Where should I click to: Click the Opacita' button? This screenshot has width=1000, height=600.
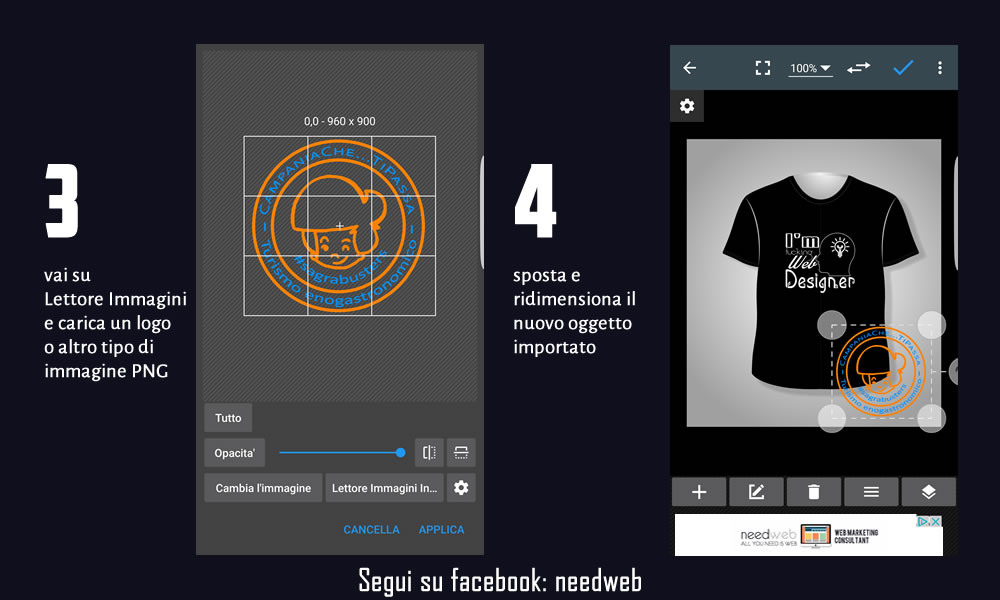[x=235, y=453]
